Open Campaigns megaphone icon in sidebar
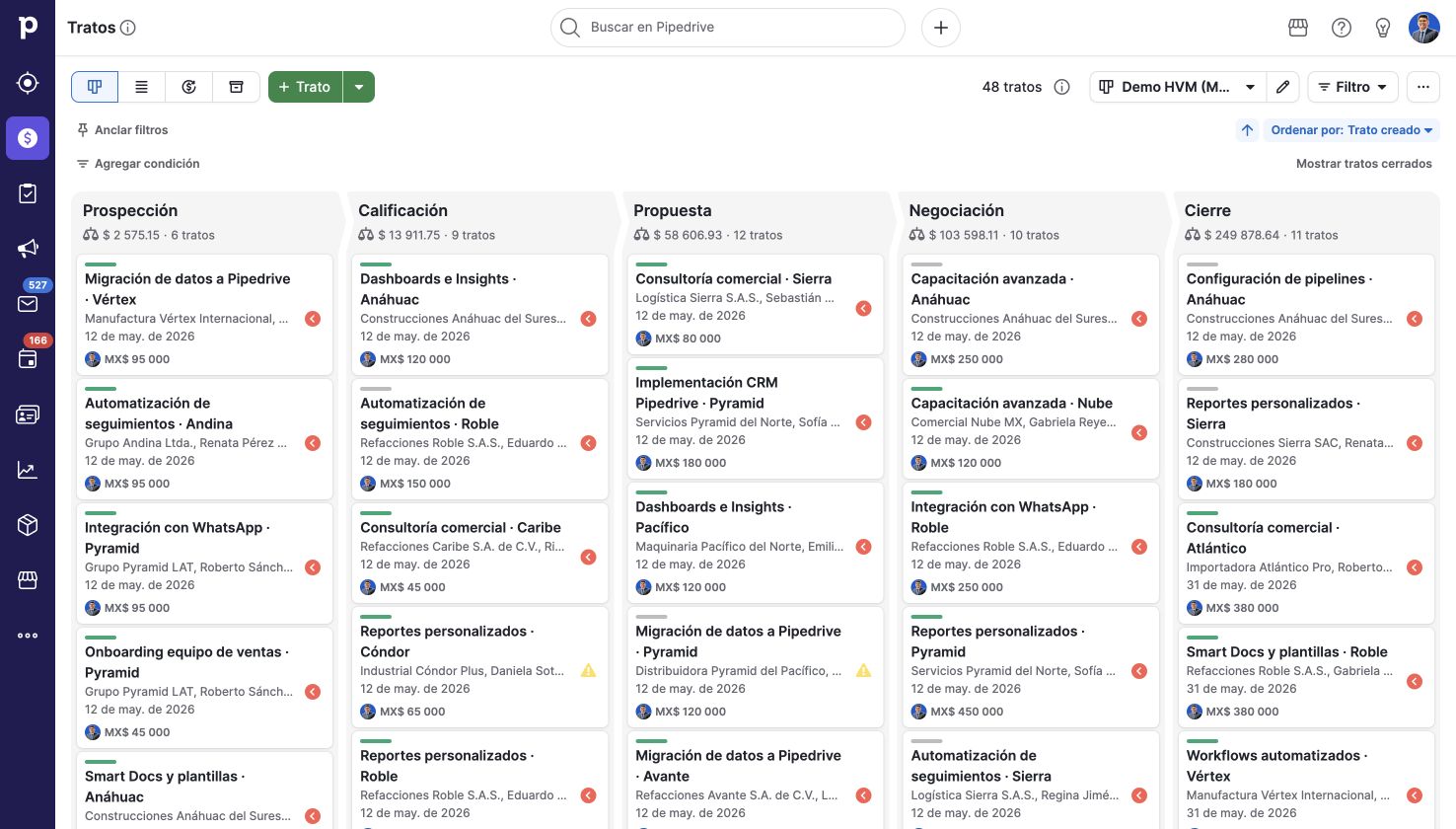The image size is (1456, 829). (28, 249)
